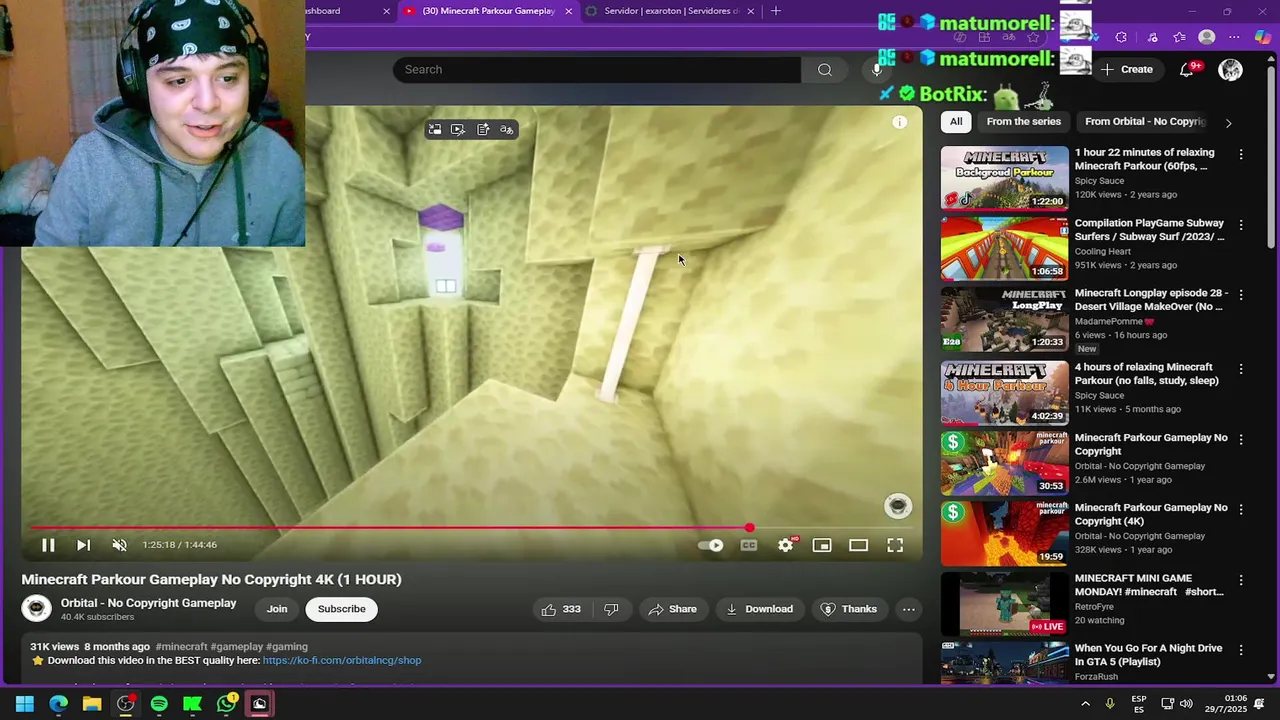Screen dimensions: 1280x720
Task: Click the picture-in-picture overlay toolbar icon
Action: (x=435, y=129)
